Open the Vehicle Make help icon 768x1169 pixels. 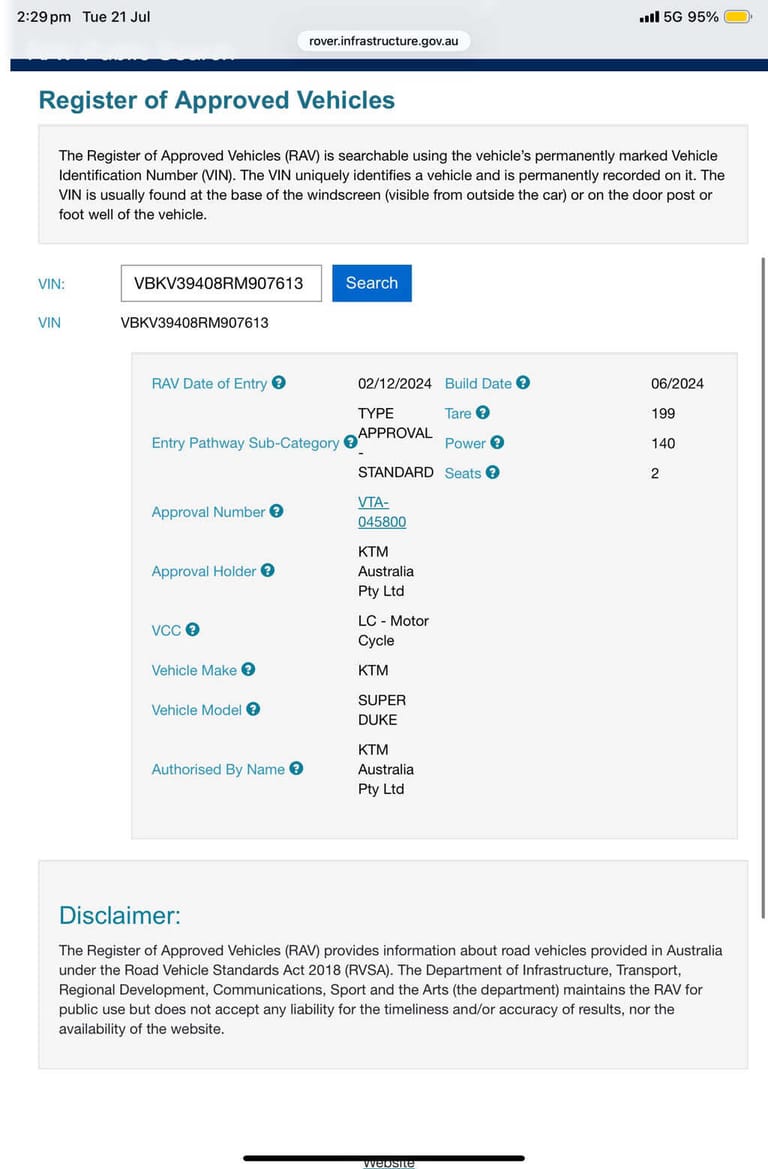pyautogui.click(x=248, y=669)
